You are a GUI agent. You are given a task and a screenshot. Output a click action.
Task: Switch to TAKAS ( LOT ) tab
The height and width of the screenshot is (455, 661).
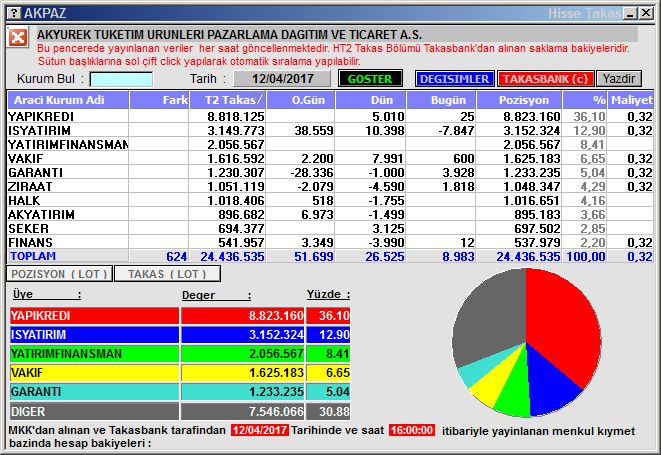(x=167, y=274)
